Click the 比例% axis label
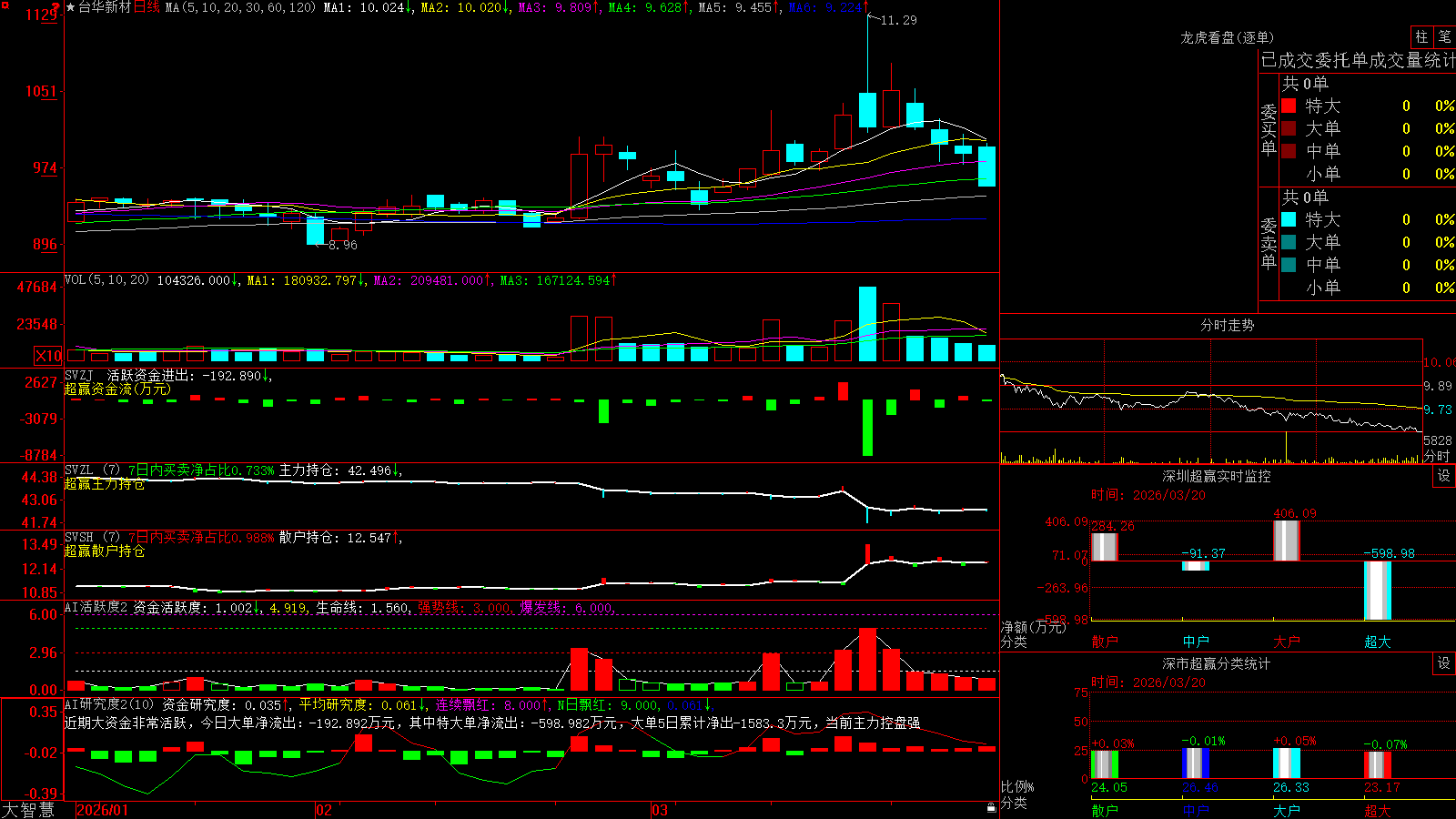Viewport: 1456px width, 819px height. 1017,786
